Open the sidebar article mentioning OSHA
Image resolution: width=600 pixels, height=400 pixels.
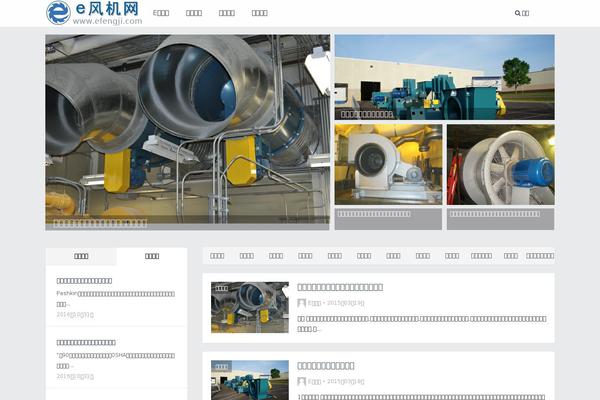point(86,342)
